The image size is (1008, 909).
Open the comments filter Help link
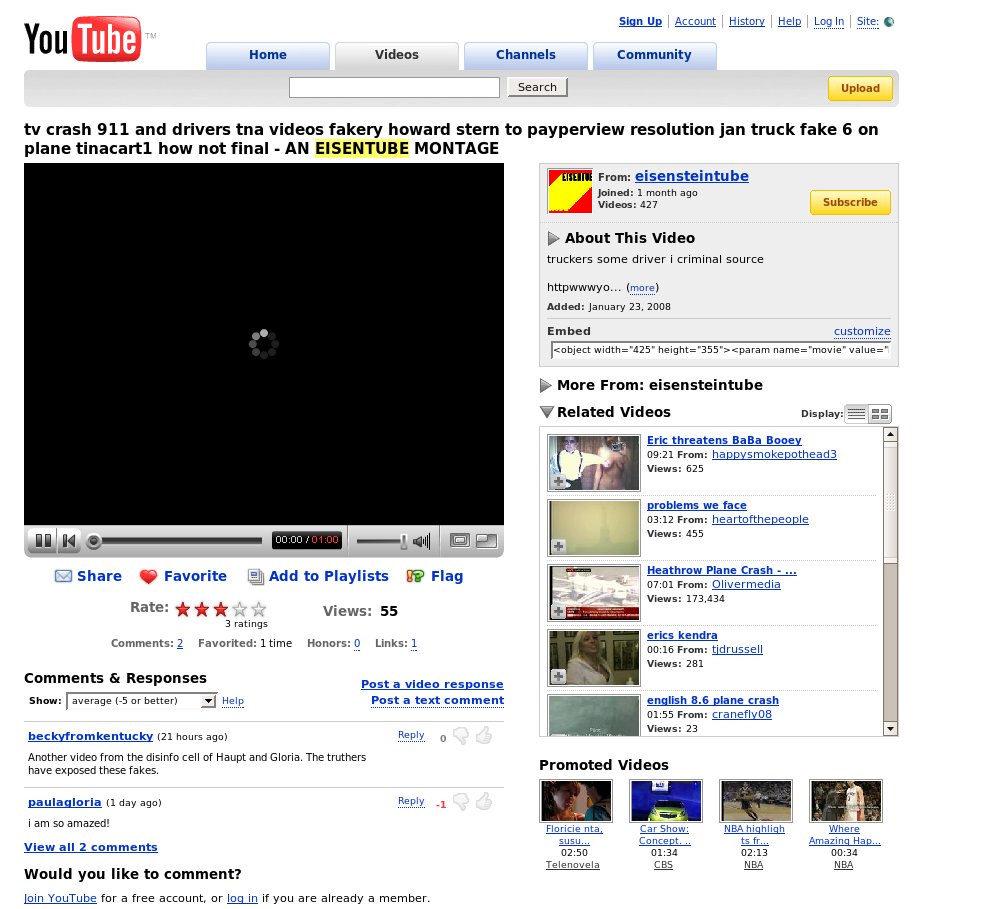click(233, 701)
